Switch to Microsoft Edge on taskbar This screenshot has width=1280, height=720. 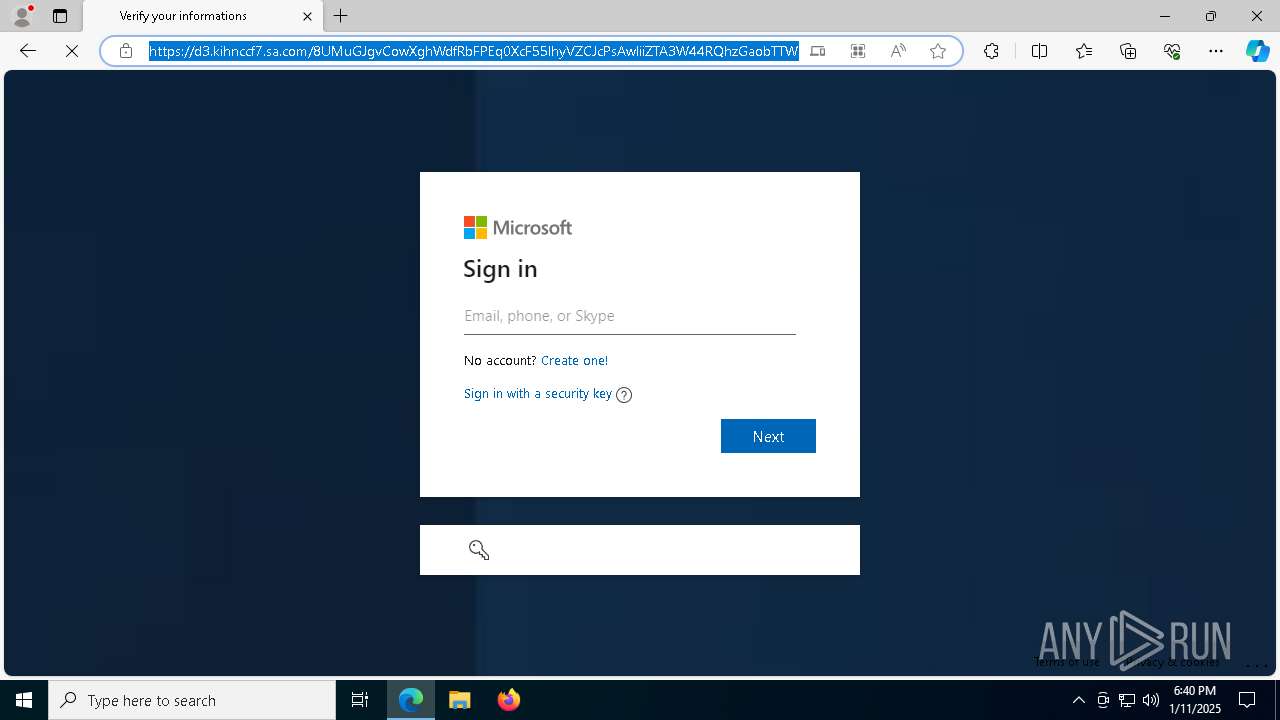pos(411,700)
